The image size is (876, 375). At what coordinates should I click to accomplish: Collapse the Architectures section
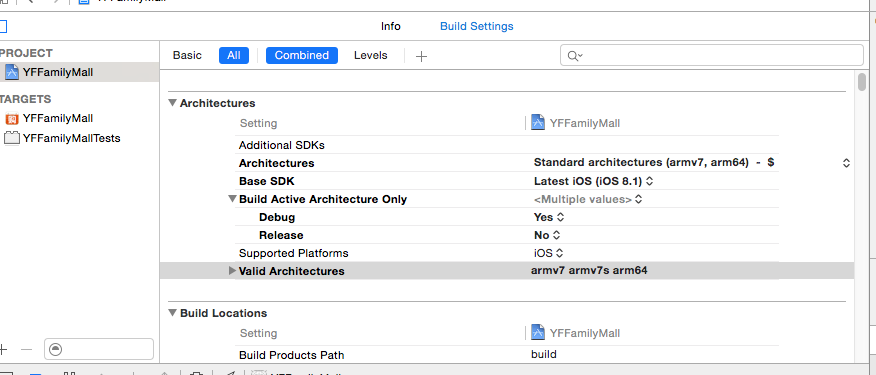pyautogui.click(x=173, y=103)
